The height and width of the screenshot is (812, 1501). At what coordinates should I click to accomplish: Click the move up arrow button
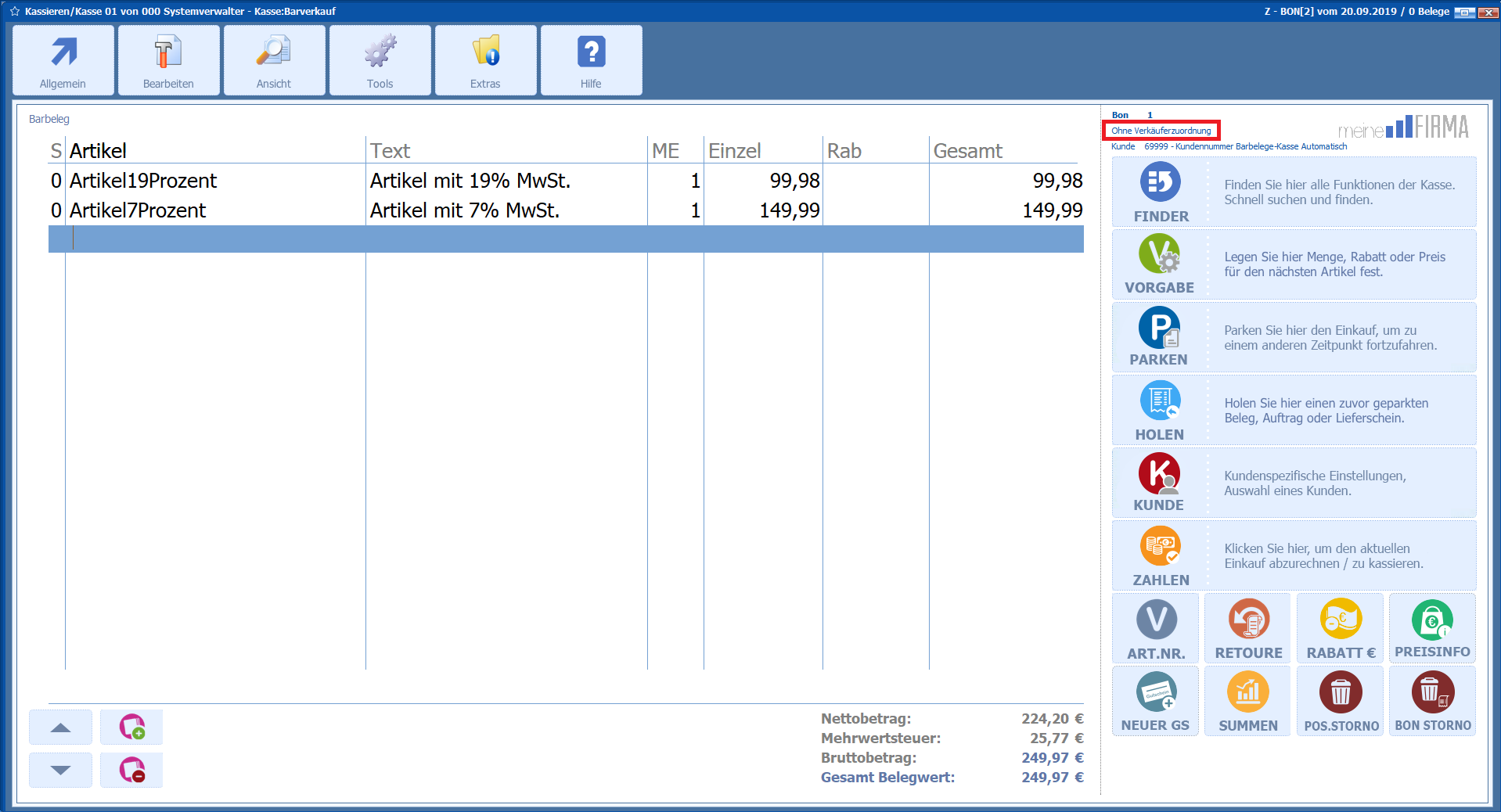pyautogui.click(x=60, y=728)
